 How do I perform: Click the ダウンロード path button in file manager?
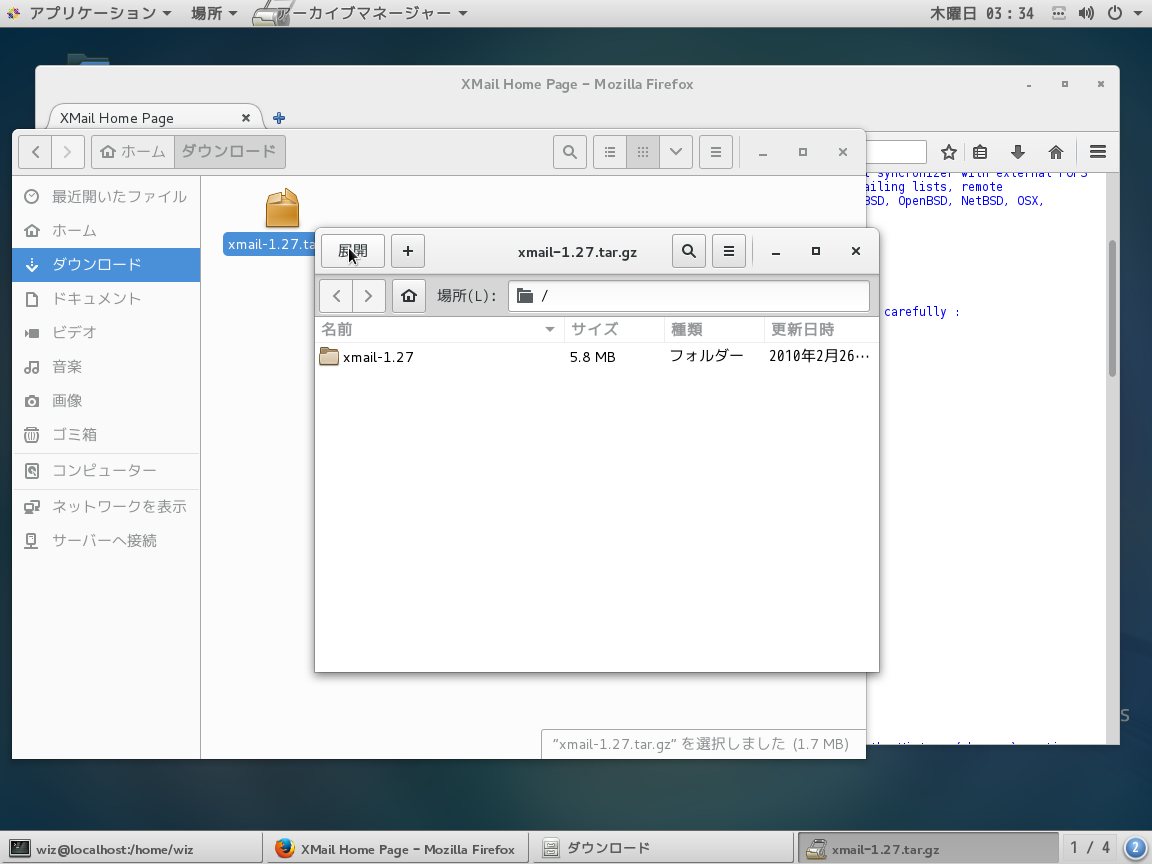[229, 152]
